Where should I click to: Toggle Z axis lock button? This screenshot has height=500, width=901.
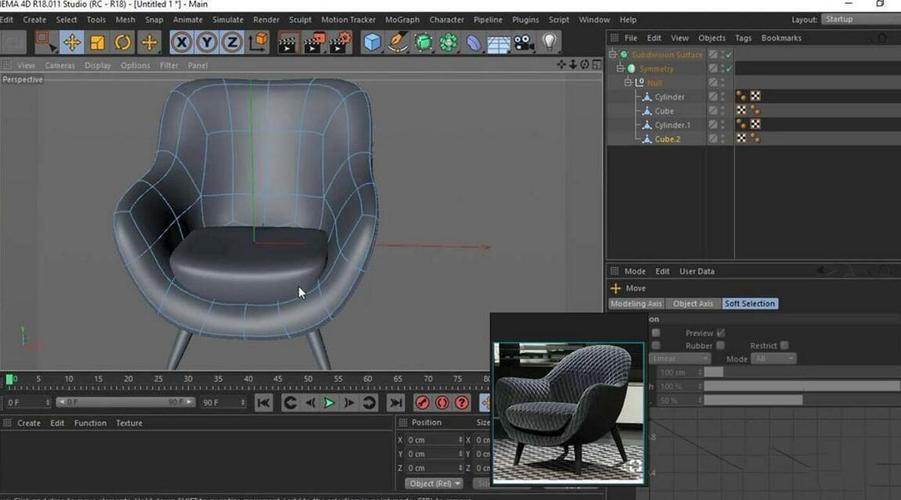pos(232,42)
